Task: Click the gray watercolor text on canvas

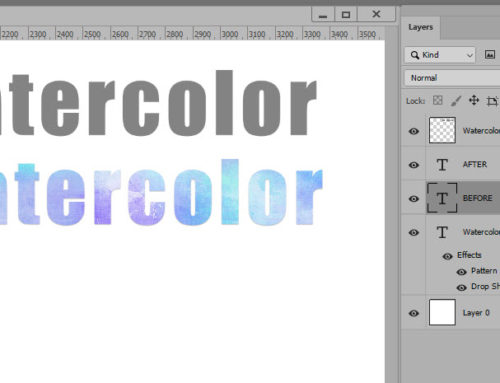Action: tap(158, 103)
